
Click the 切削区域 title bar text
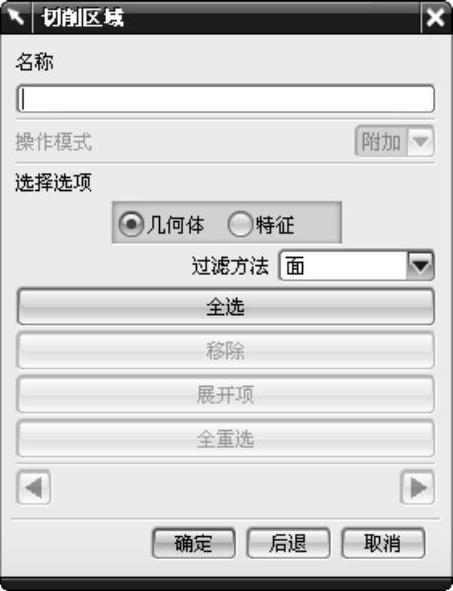point(83,18)
